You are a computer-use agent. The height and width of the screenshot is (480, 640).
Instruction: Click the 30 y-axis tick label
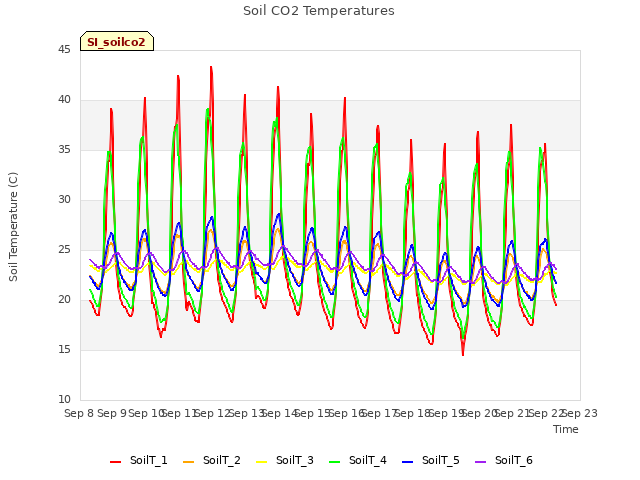coord(64,200)
